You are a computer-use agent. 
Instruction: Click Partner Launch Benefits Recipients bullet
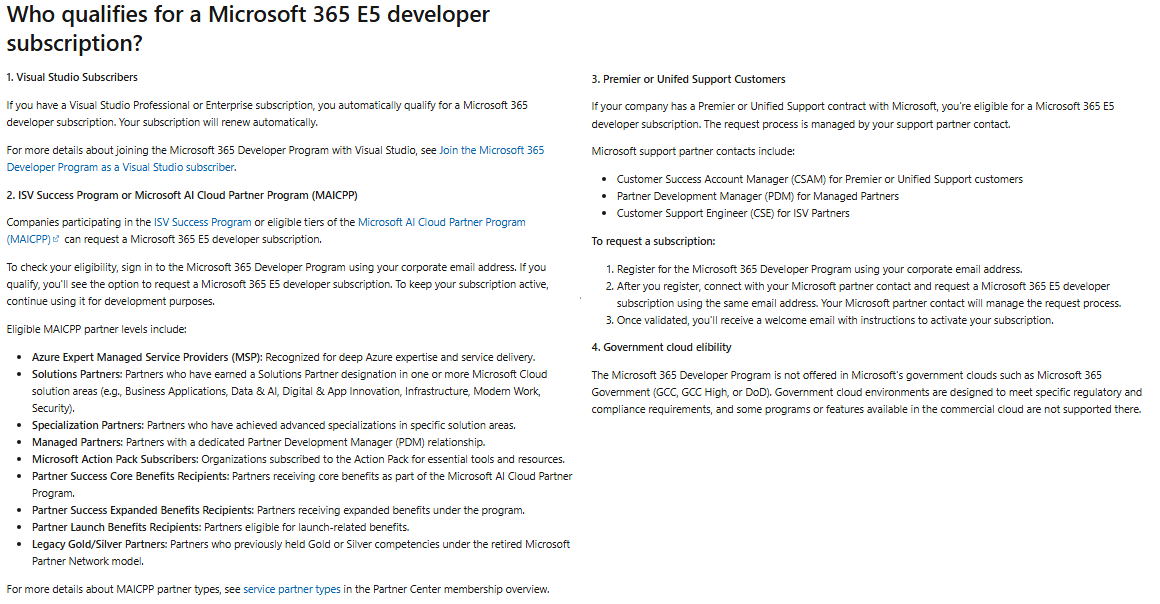pos(220,527)
